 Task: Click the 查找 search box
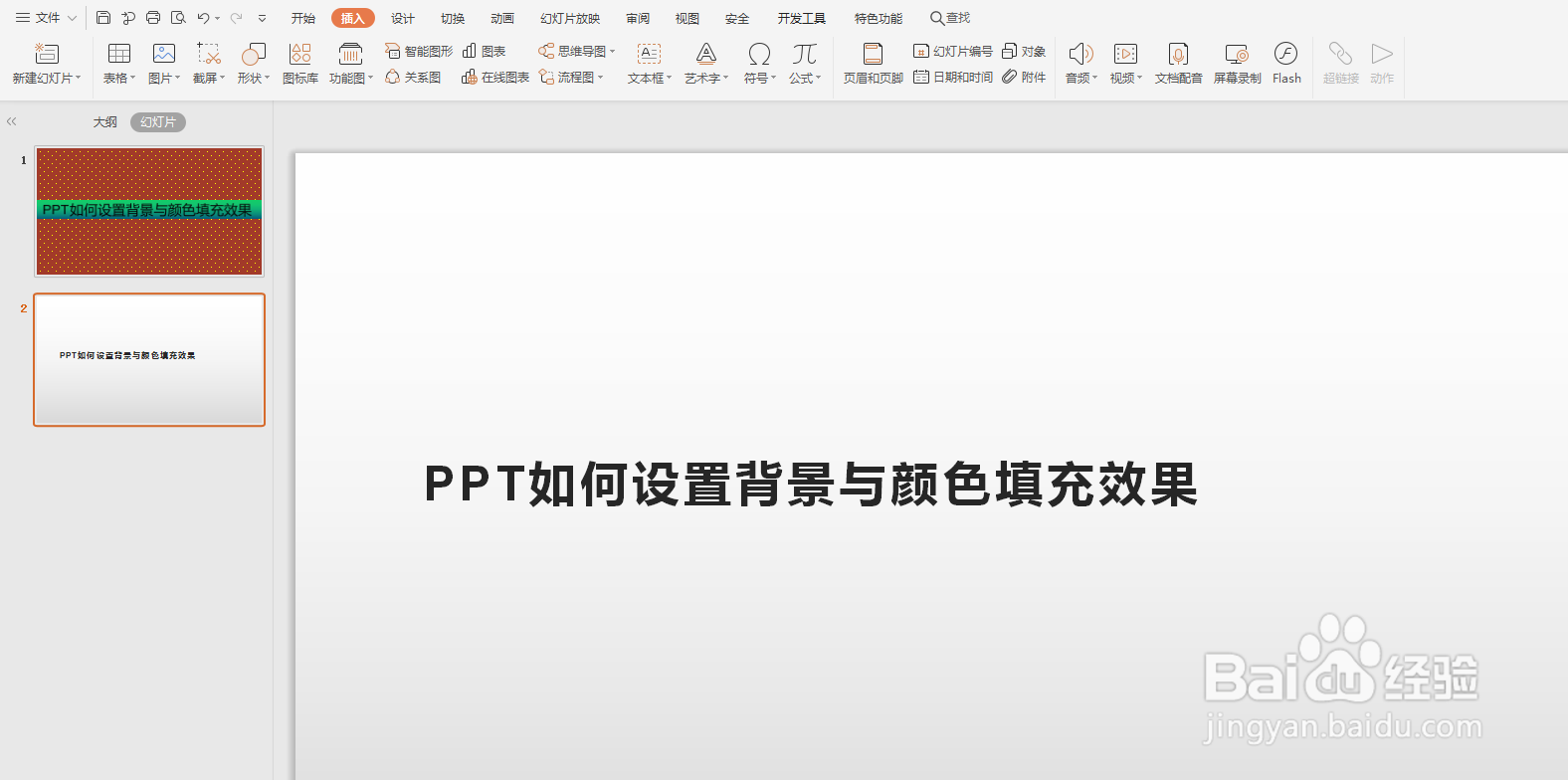coord(950,18)
